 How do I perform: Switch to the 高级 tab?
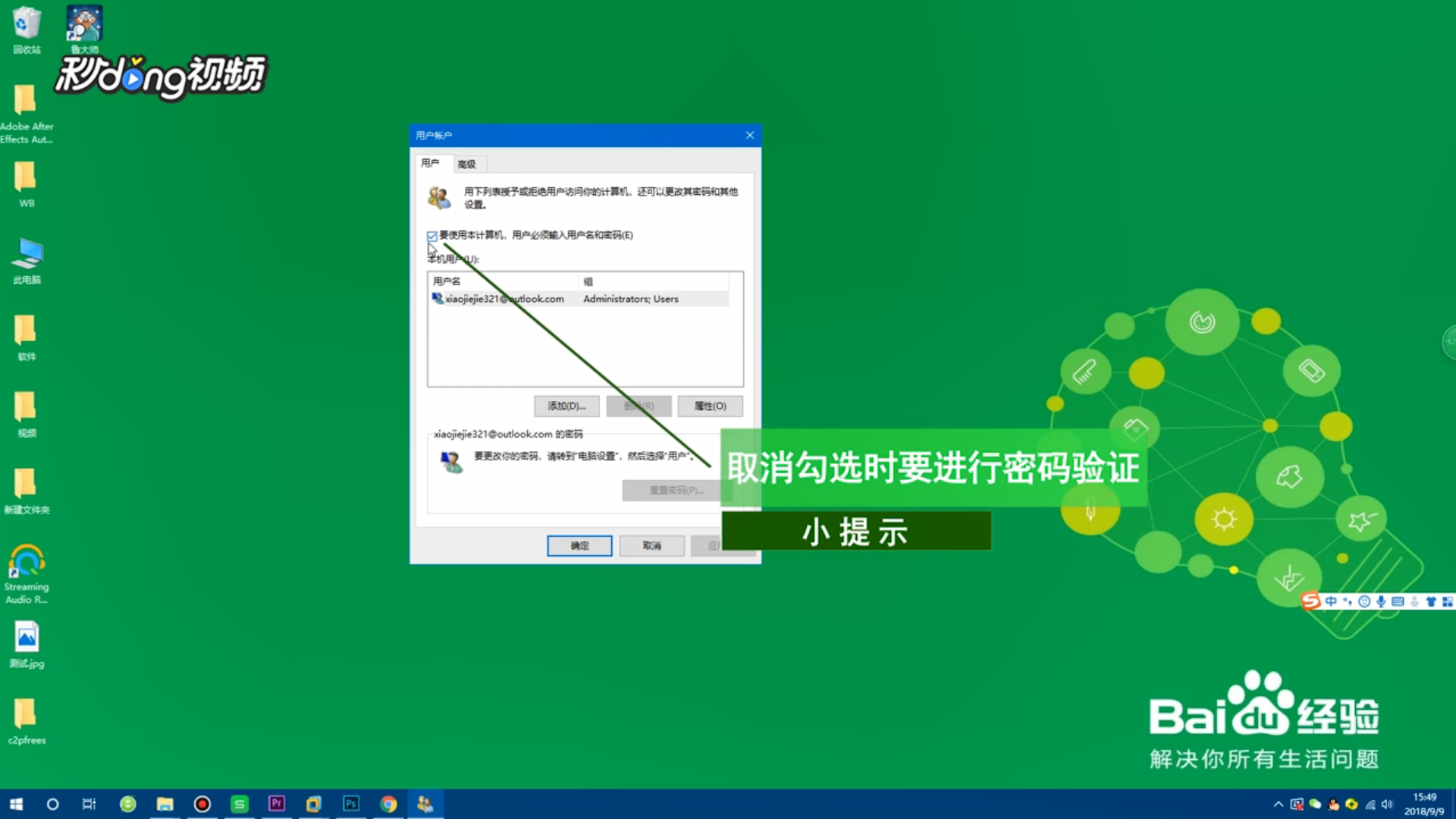point(467,164)
